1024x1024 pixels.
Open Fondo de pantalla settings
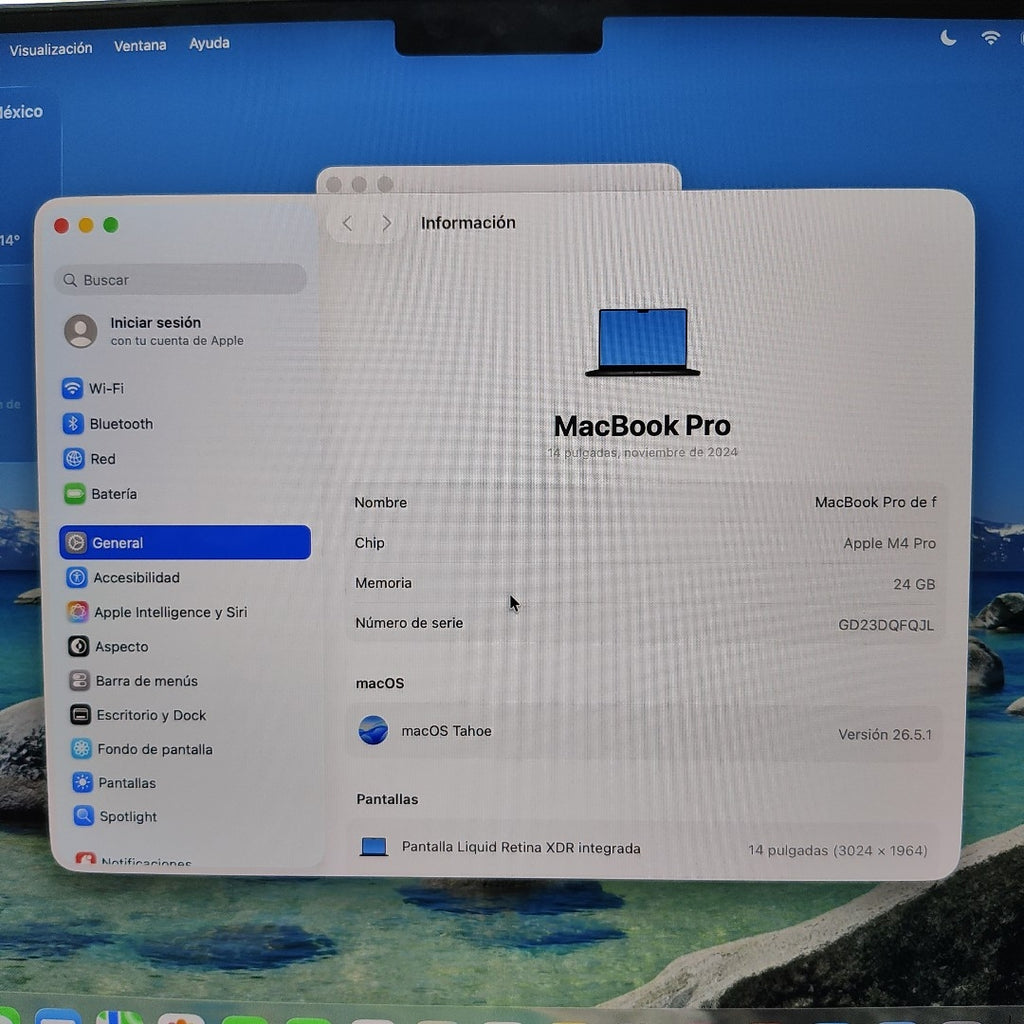pyautogui.click(x=142, y=749)
